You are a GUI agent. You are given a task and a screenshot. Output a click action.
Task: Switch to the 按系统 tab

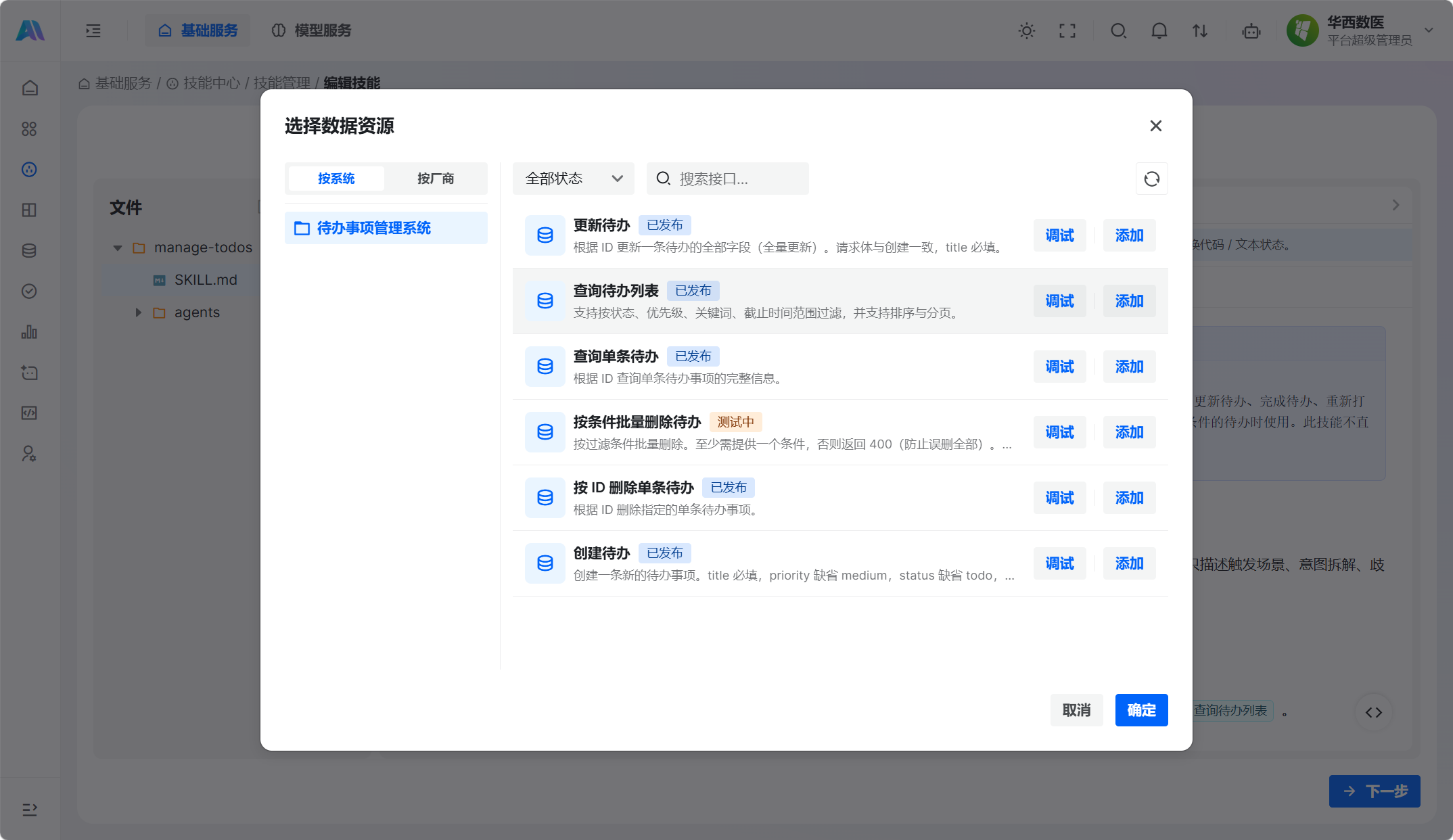(x=336, y=179)
